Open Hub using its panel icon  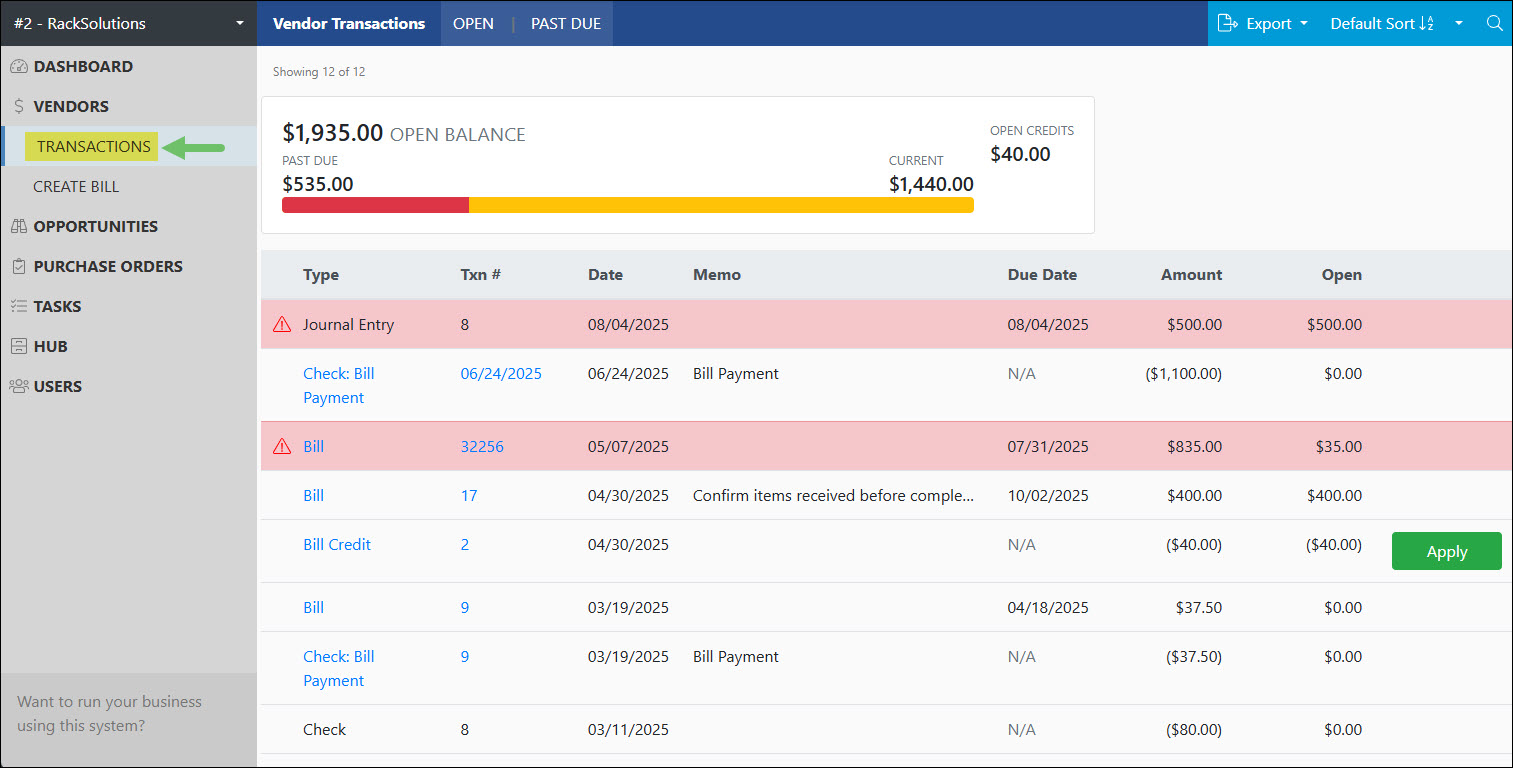[21, 346]
